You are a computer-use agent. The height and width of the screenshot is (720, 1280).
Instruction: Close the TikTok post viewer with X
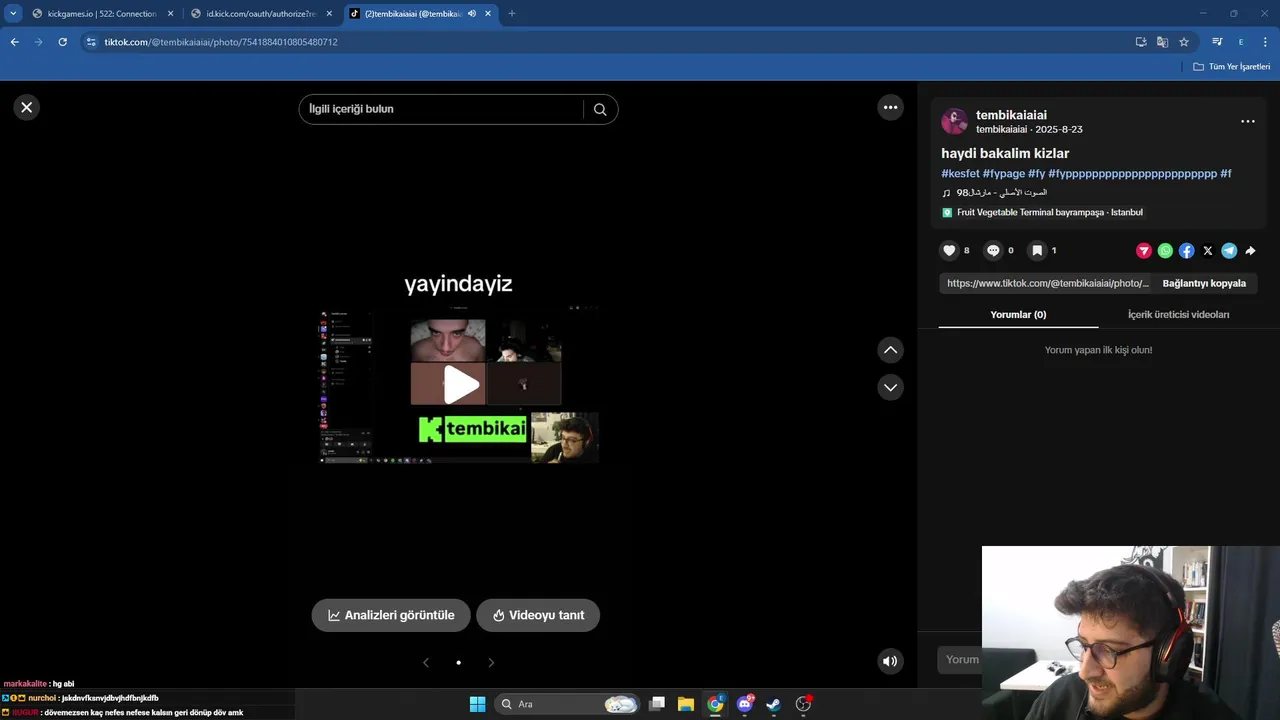tap(27, 107)
